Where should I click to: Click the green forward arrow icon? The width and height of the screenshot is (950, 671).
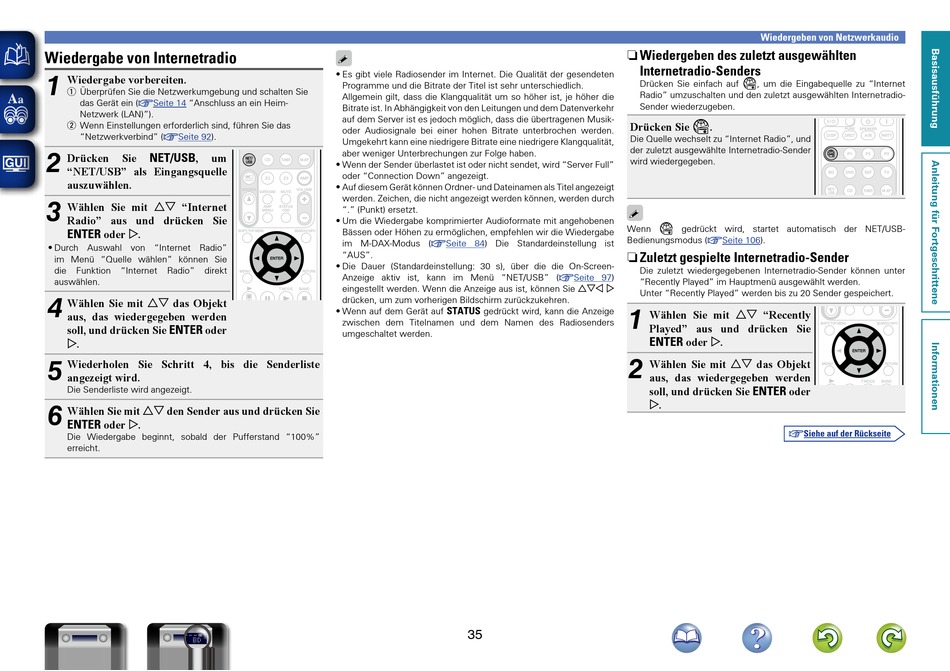click(891, 638)
